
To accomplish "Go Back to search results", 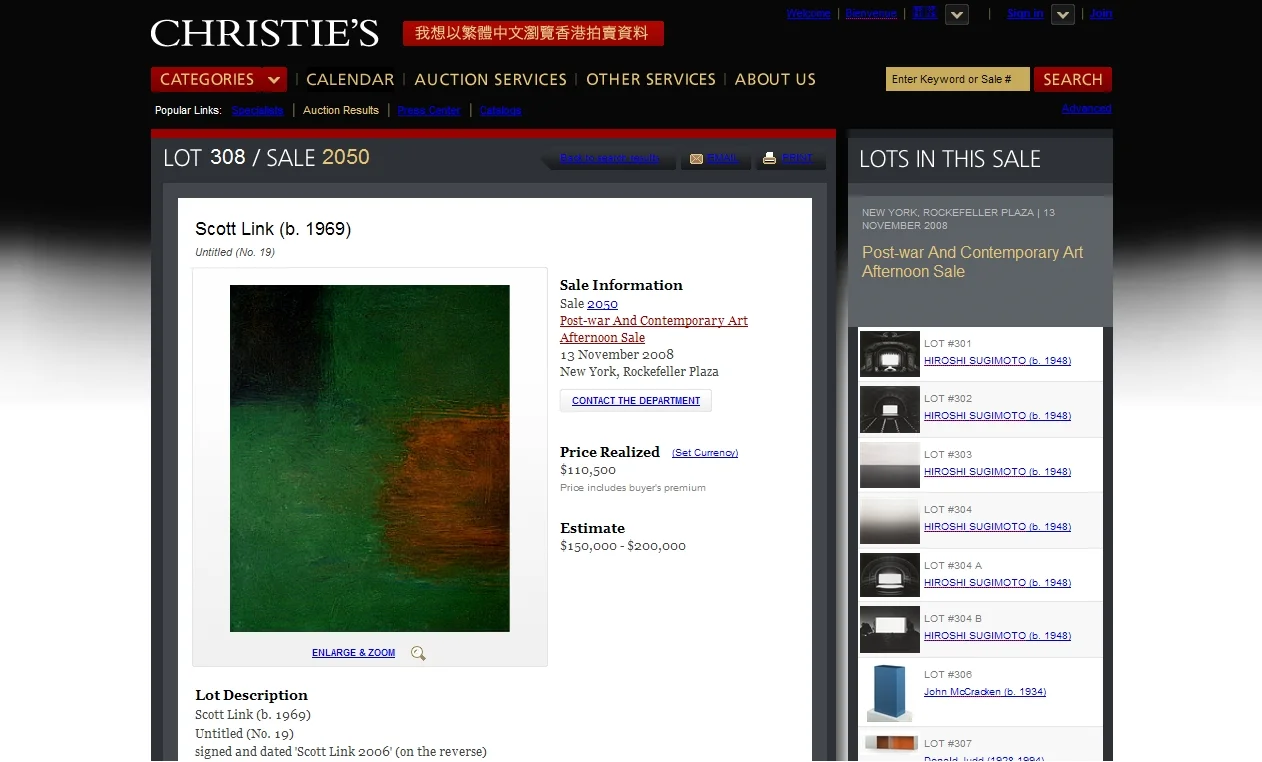I will (610, 158).
